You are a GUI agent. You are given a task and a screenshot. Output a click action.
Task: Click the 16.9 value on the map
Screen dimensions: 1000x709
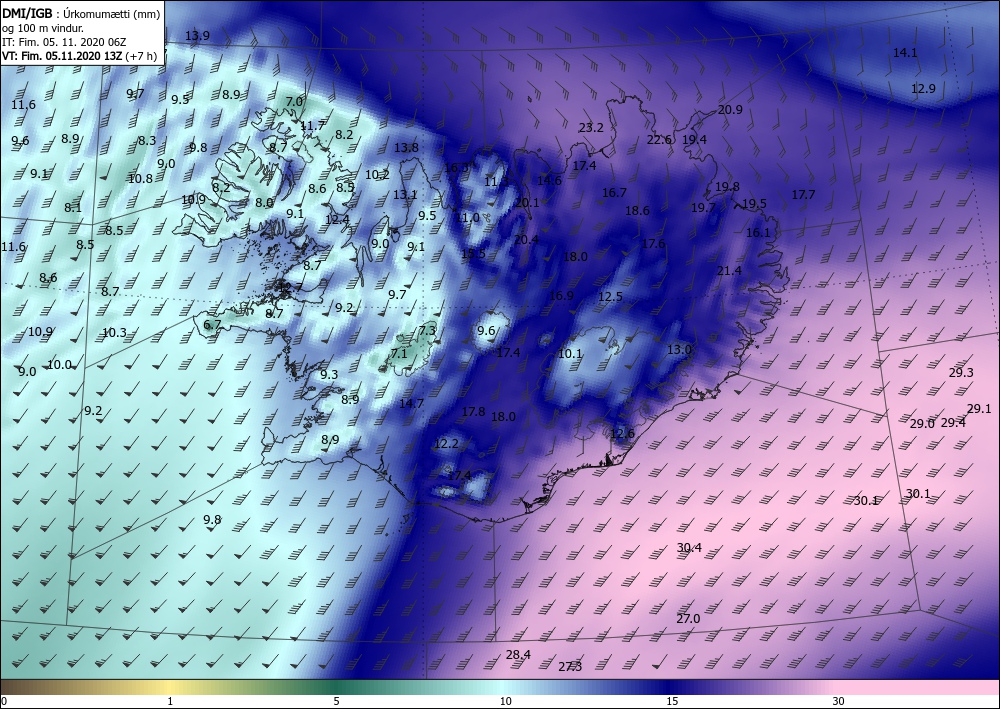(561, 296)
